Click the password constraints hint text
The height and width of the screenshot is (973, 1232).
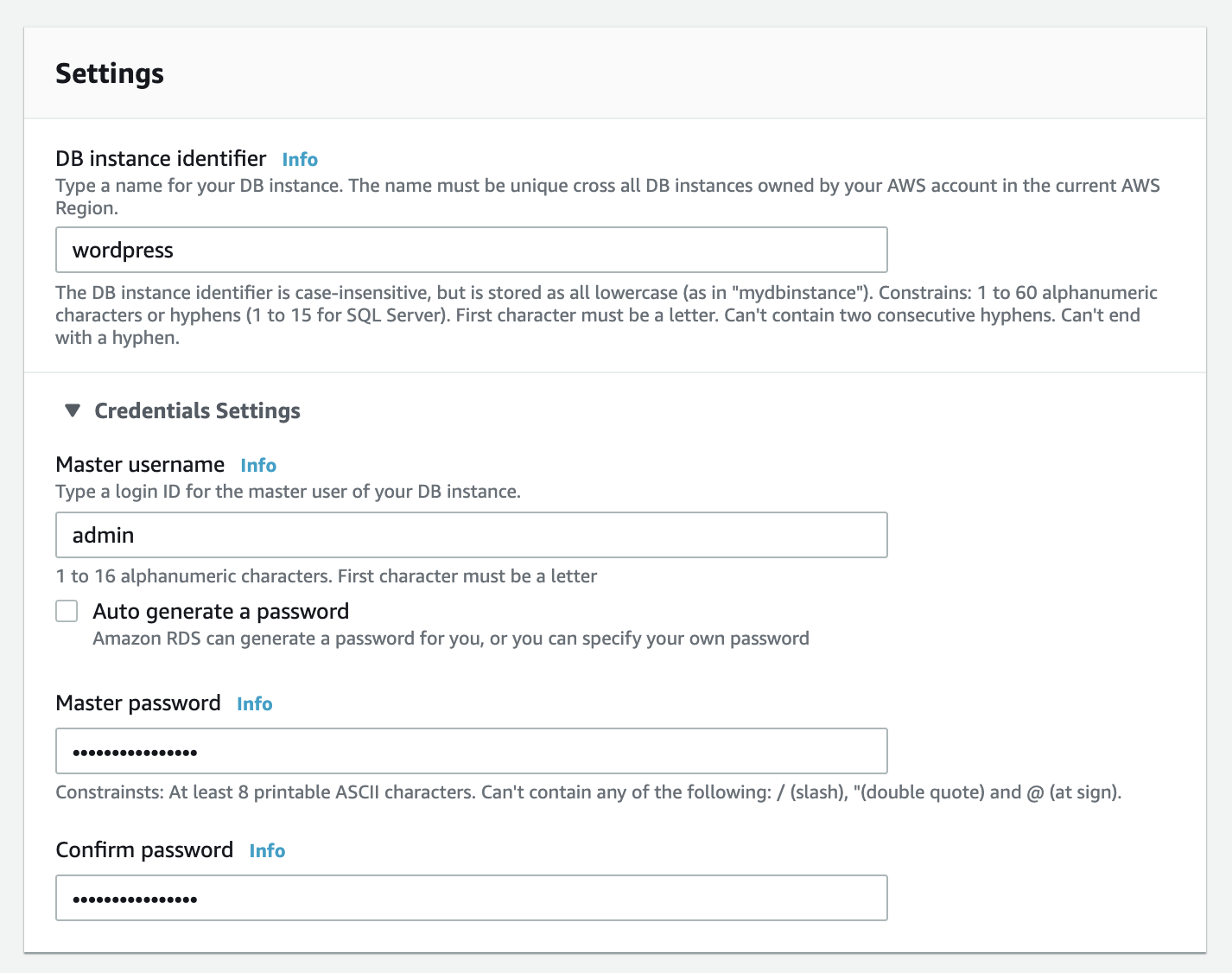tap(587, 792)
